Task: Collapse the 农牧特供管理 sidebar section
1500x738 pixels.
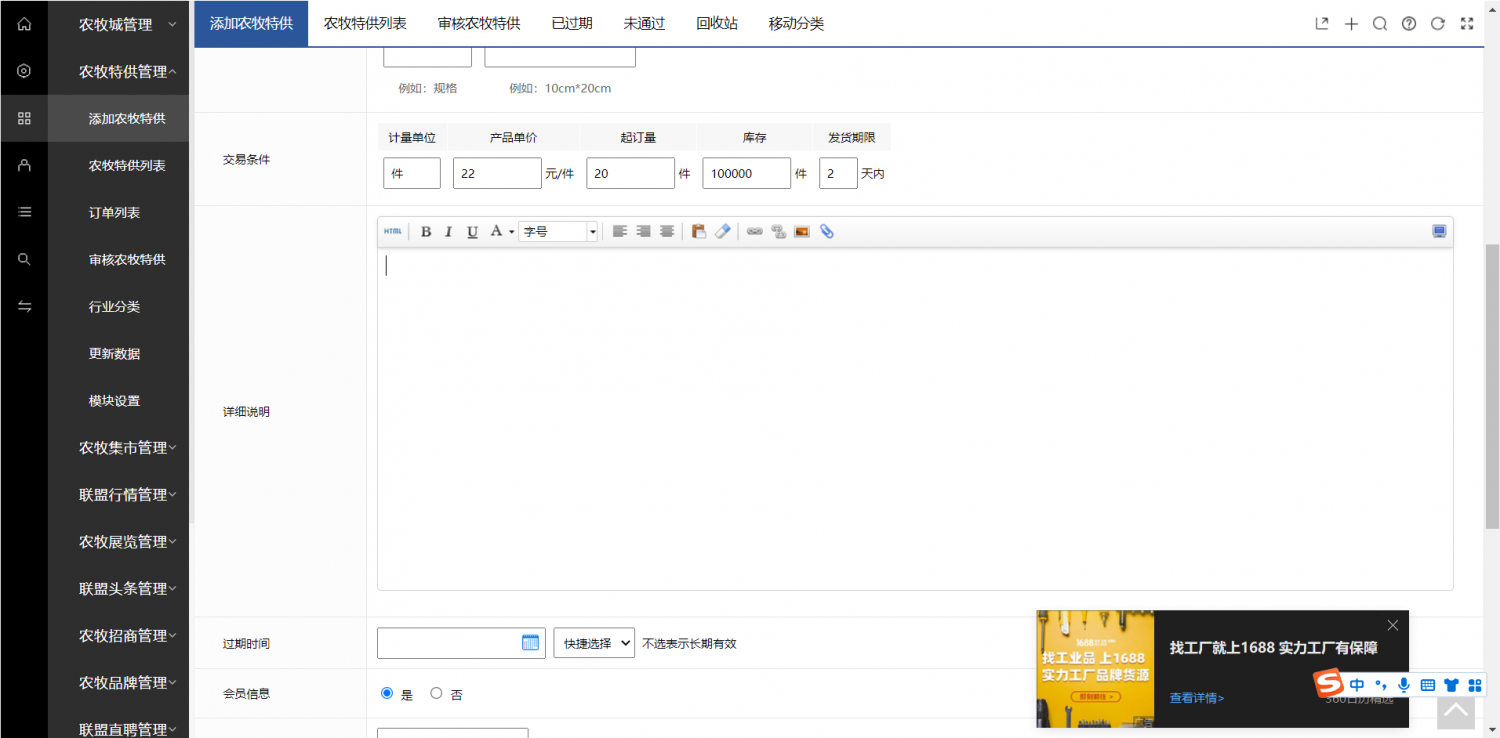Action: click(x=127, y=72)
